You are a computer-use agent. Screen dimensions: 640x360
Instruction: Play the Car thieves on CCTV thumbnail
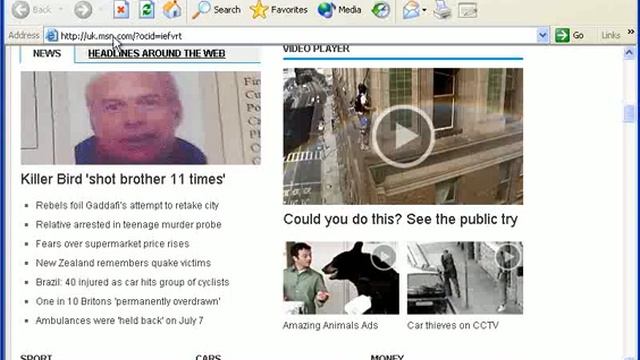(465, 278)
